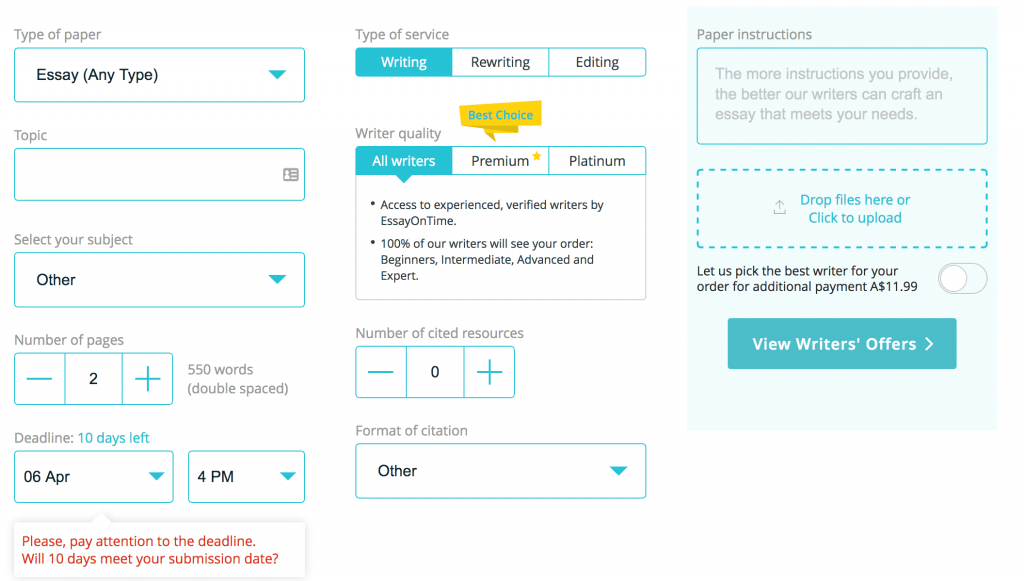
Task: Click into the Paper instructions text area
Action: [x=842, y=96]
